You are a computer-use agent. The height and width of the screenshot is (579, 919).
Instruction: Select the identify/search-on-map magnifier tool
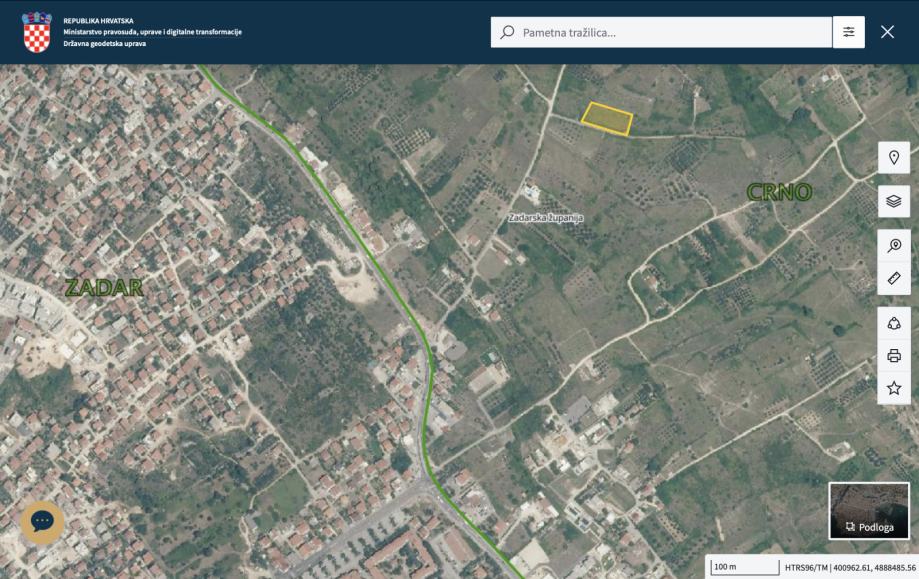click(893, 245)
